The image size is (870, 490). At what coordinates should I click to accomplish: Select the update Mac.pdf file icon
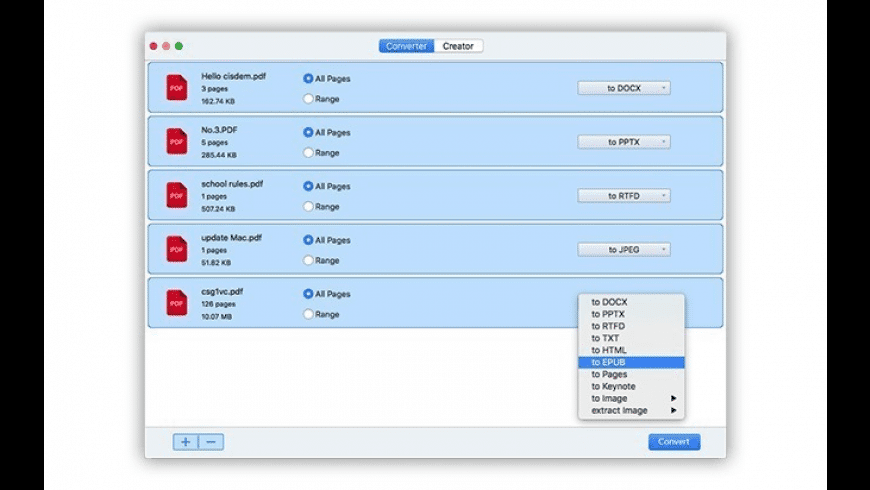177,249
